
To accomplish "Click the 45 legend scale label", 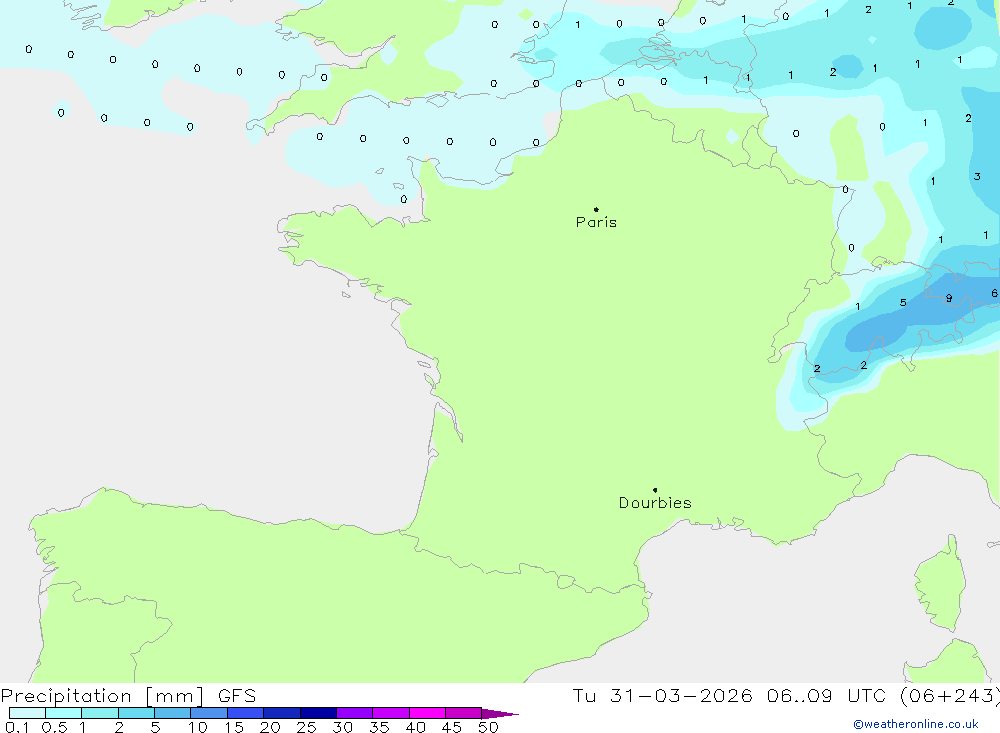I will pyautogui.click(x=452, y=727).
